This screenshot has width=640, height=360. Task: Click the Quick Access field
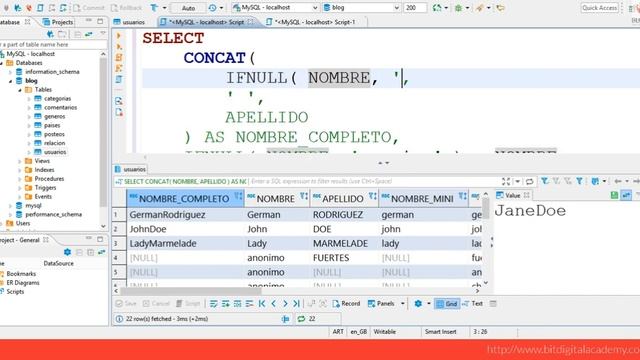click(x=599, y=8)
